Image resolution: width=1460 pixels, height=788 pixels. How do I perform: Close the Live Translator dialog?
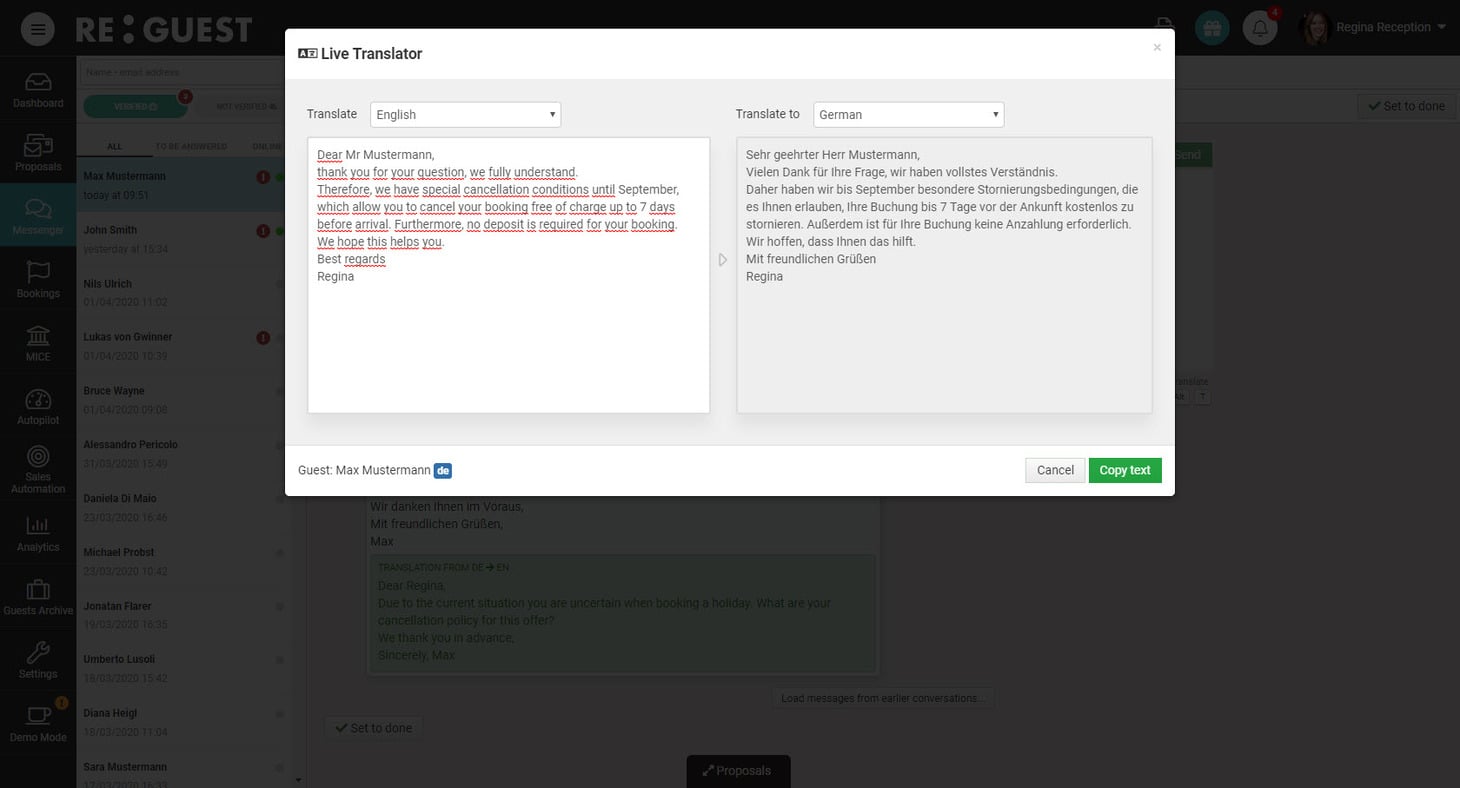pyautogui.click(x=1157, y=47)
